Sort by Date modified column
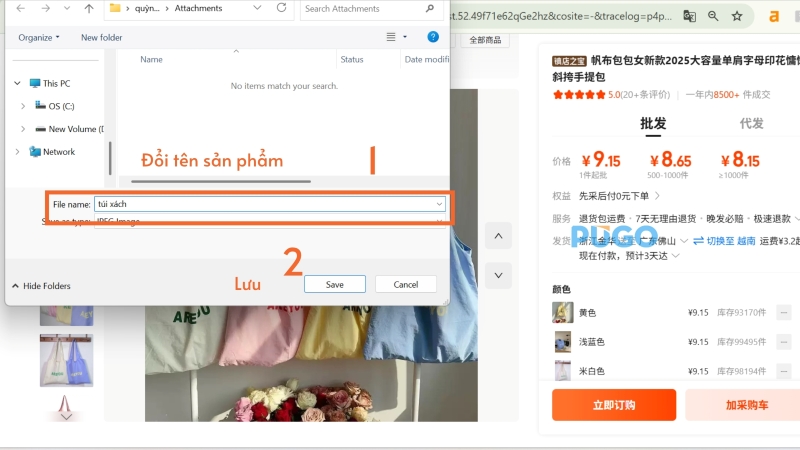 point(427,59)
